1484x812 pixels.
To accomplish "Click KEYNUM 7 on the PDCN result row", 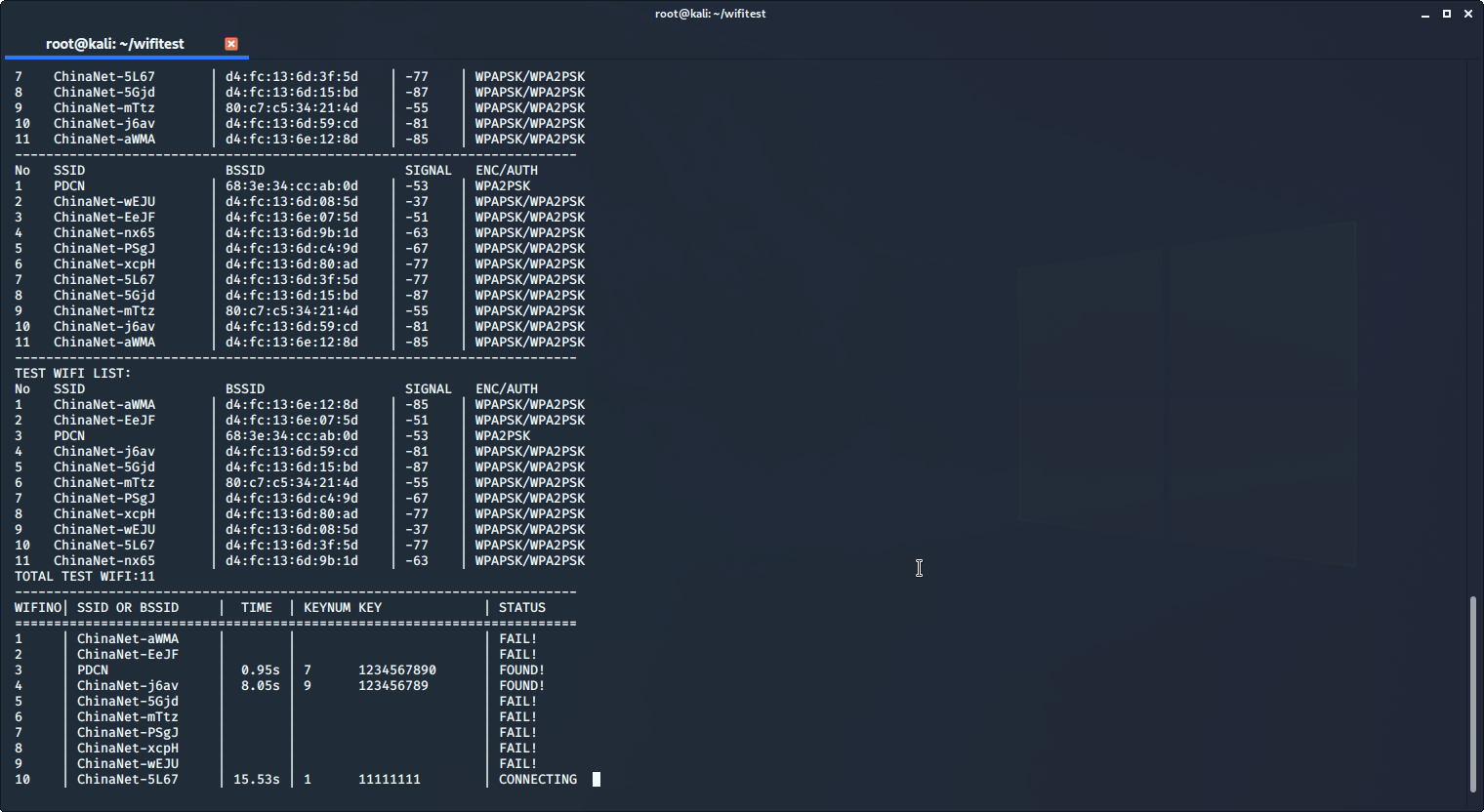I will coord(308,670).
